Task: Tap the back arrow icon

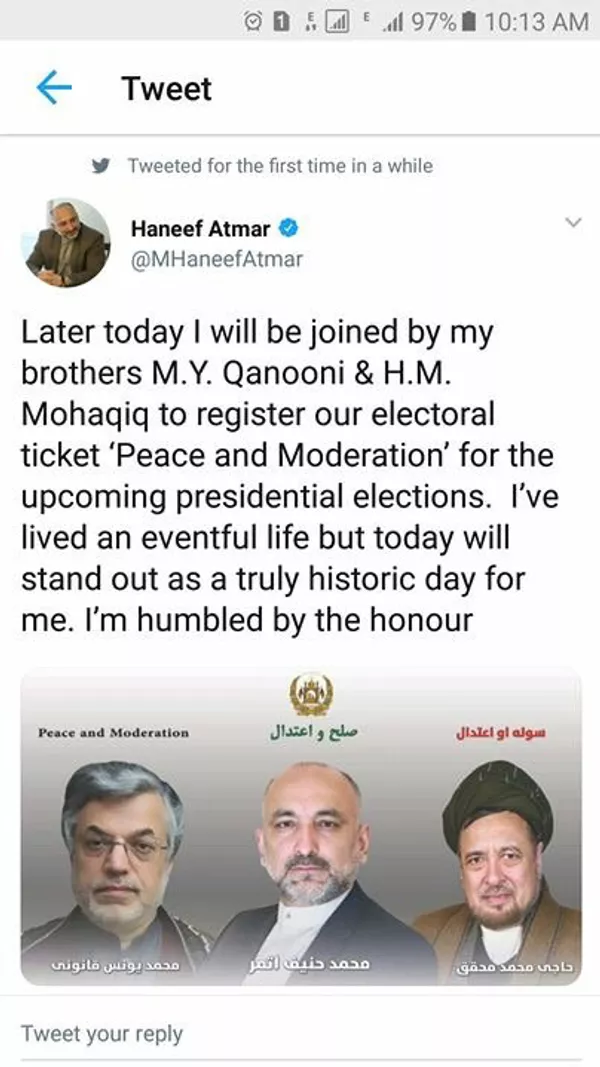Action: click(x=54, y=88)
